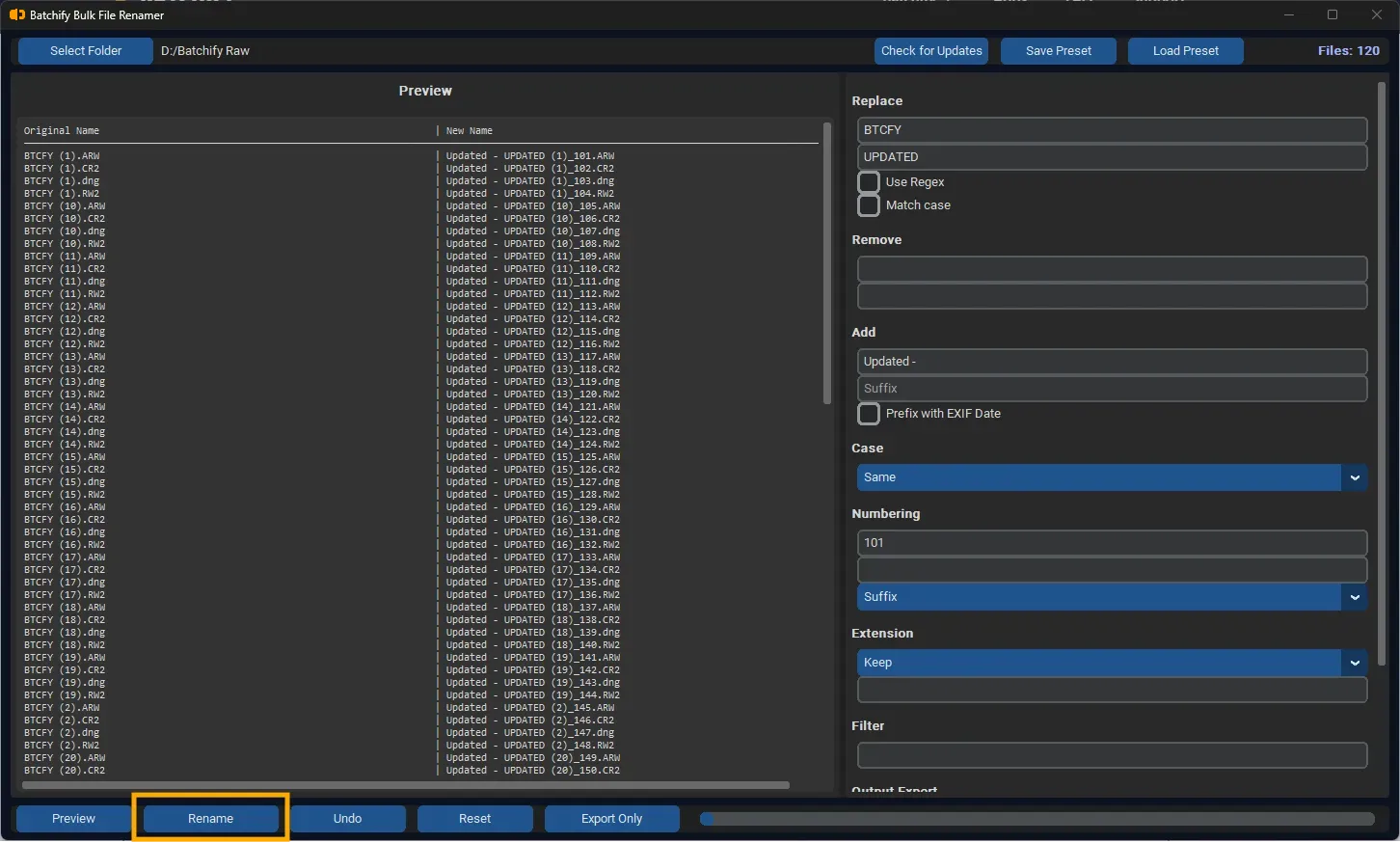Click the Files: 120 counter

coord(1348,51)
